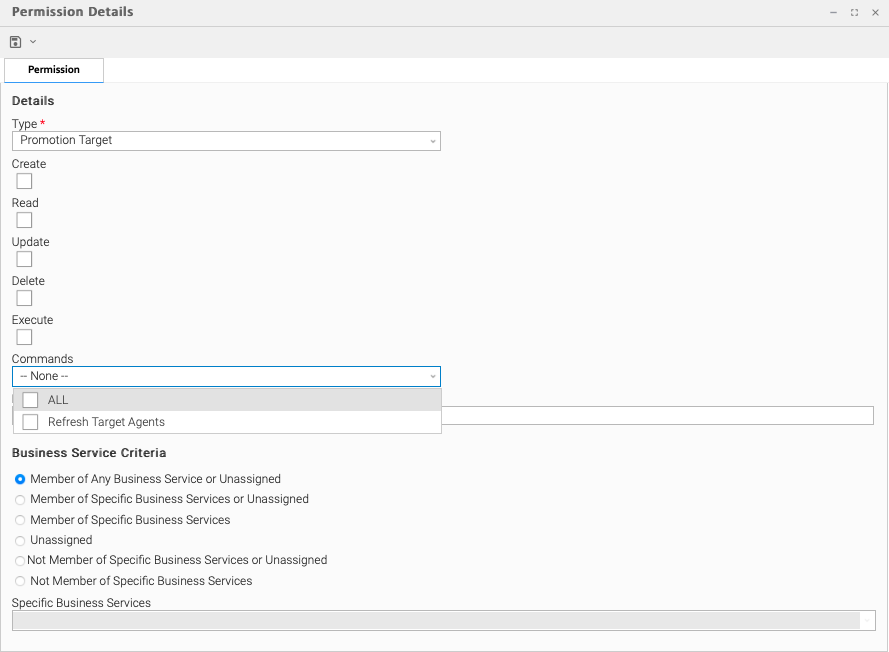Open the save options dropdown arrow
889x652 pixels.
coord(33,42)
